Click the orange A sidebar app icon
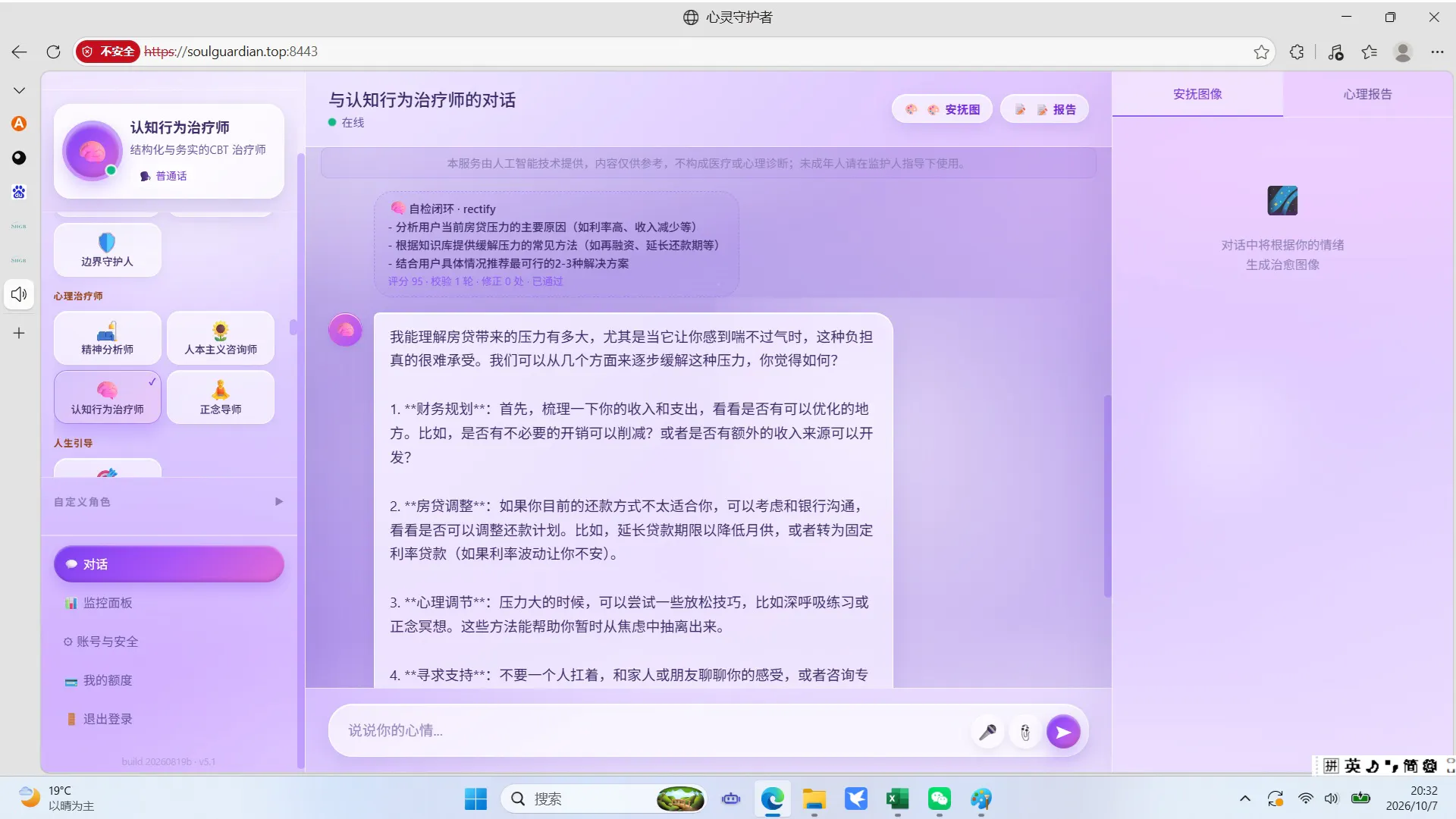The image size is (1456, 819). click(19, 124)
